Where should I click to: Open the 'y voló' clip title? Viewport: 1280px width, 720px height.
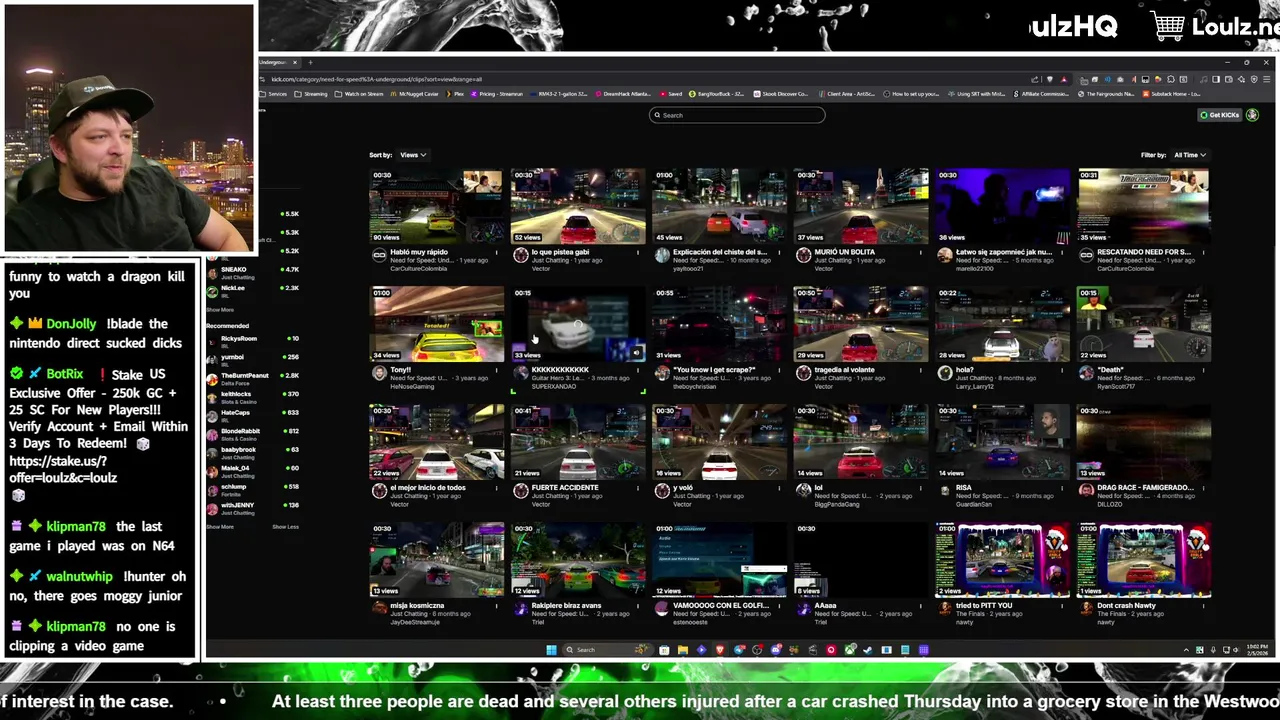click(x=682, y=488)
